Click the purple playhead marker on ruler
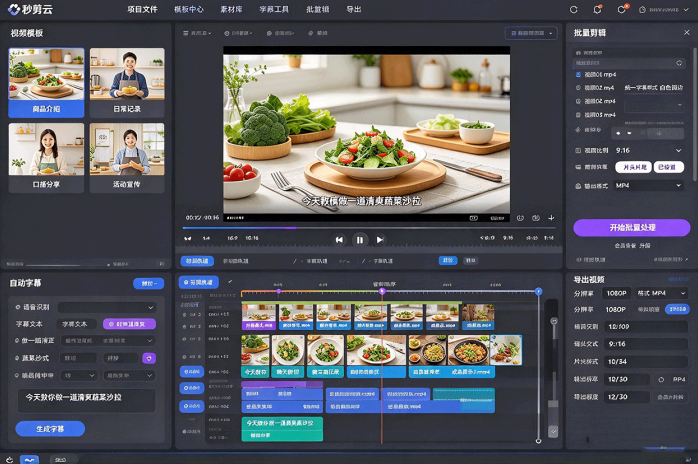 382,291
